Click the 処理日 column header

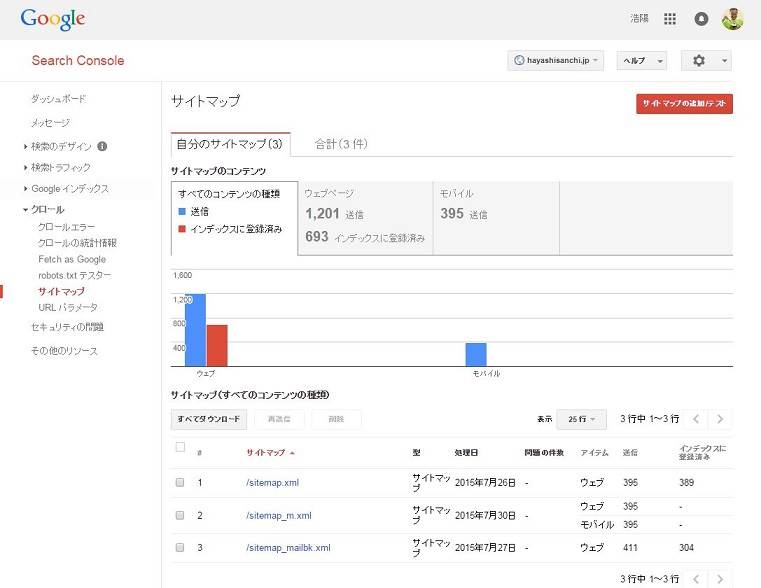pyautogui.click(x=466, y=453)
